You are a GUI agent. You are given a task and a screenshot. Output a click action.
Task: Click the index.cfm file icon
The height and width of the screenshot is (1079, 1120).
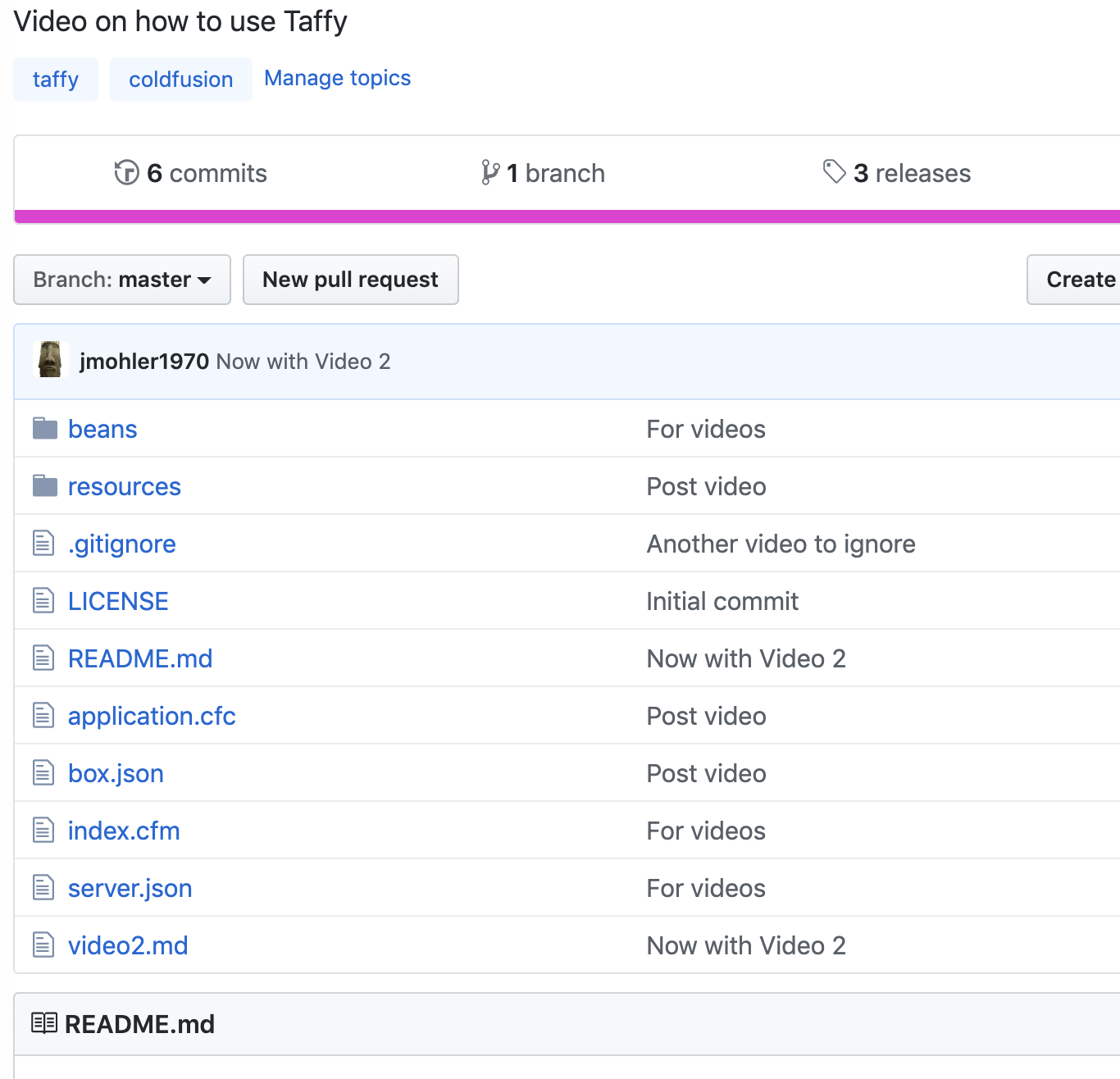(43, 830)
